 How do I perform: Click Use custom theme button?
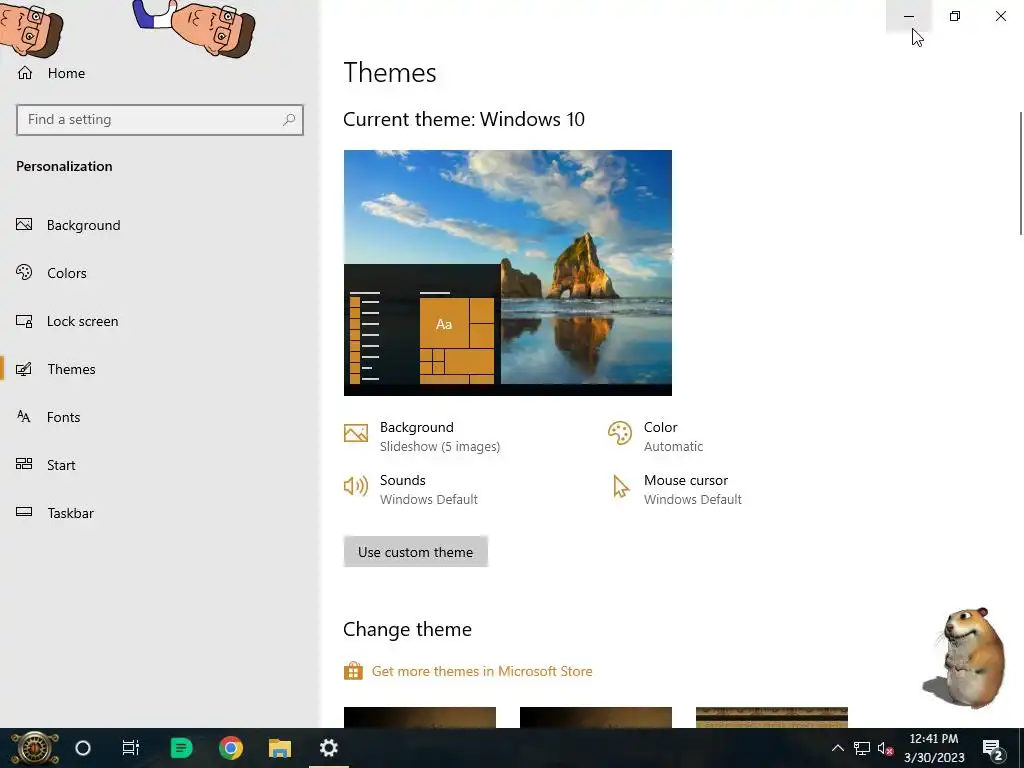tap(415, 552)
